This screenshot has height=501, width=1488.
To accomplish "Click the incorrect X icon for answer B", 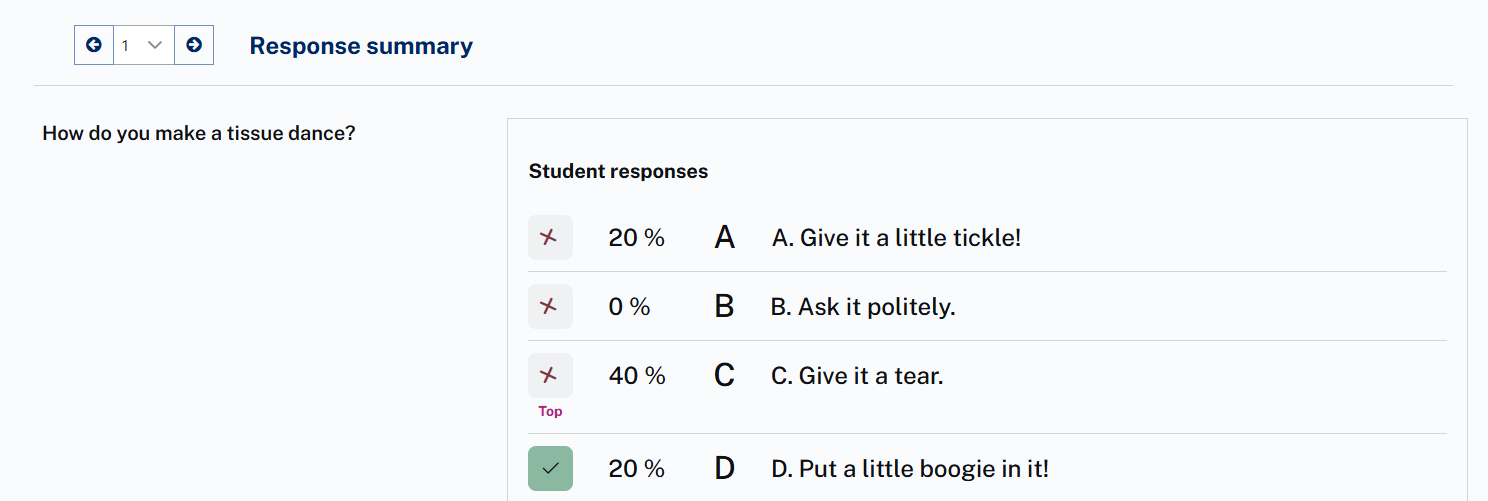I will click(550, 307).
